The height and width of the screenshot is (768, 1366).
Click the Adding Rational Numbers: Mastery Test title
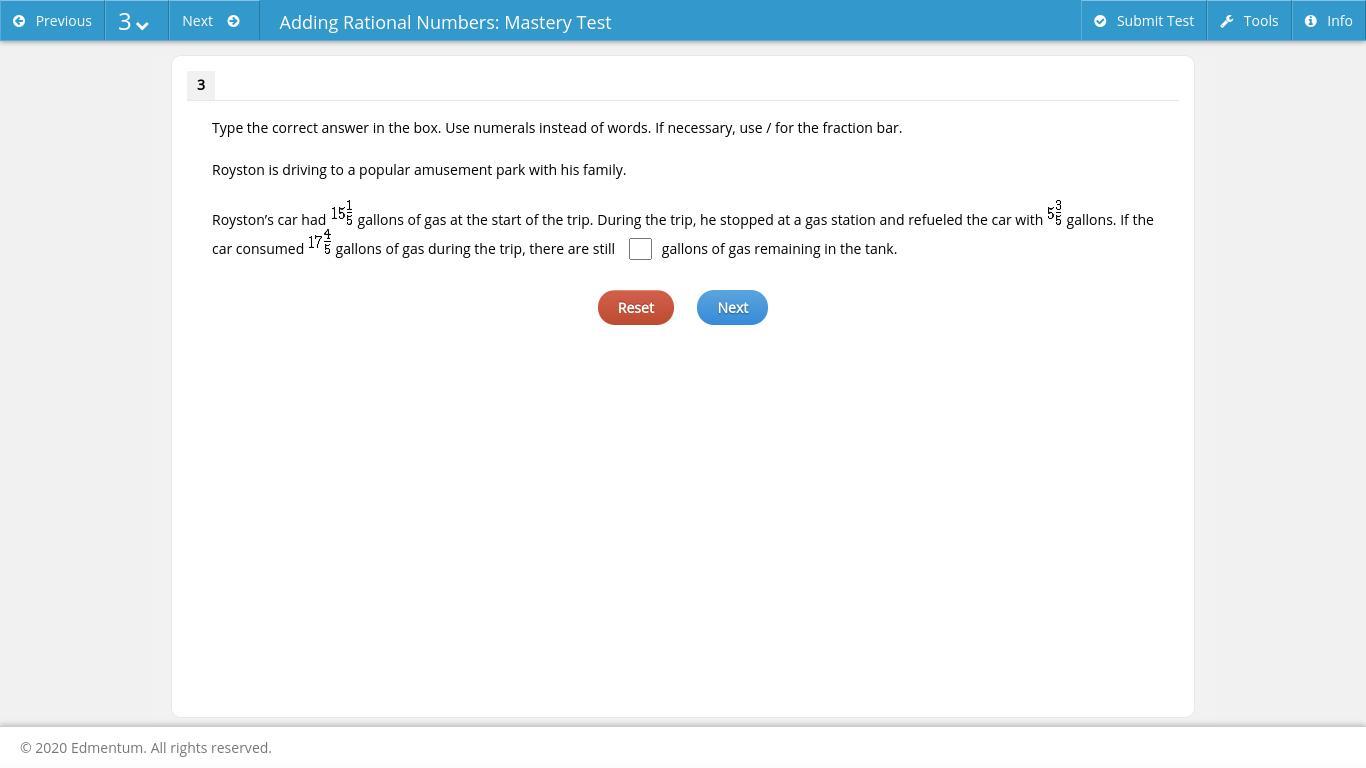(445, 22)
